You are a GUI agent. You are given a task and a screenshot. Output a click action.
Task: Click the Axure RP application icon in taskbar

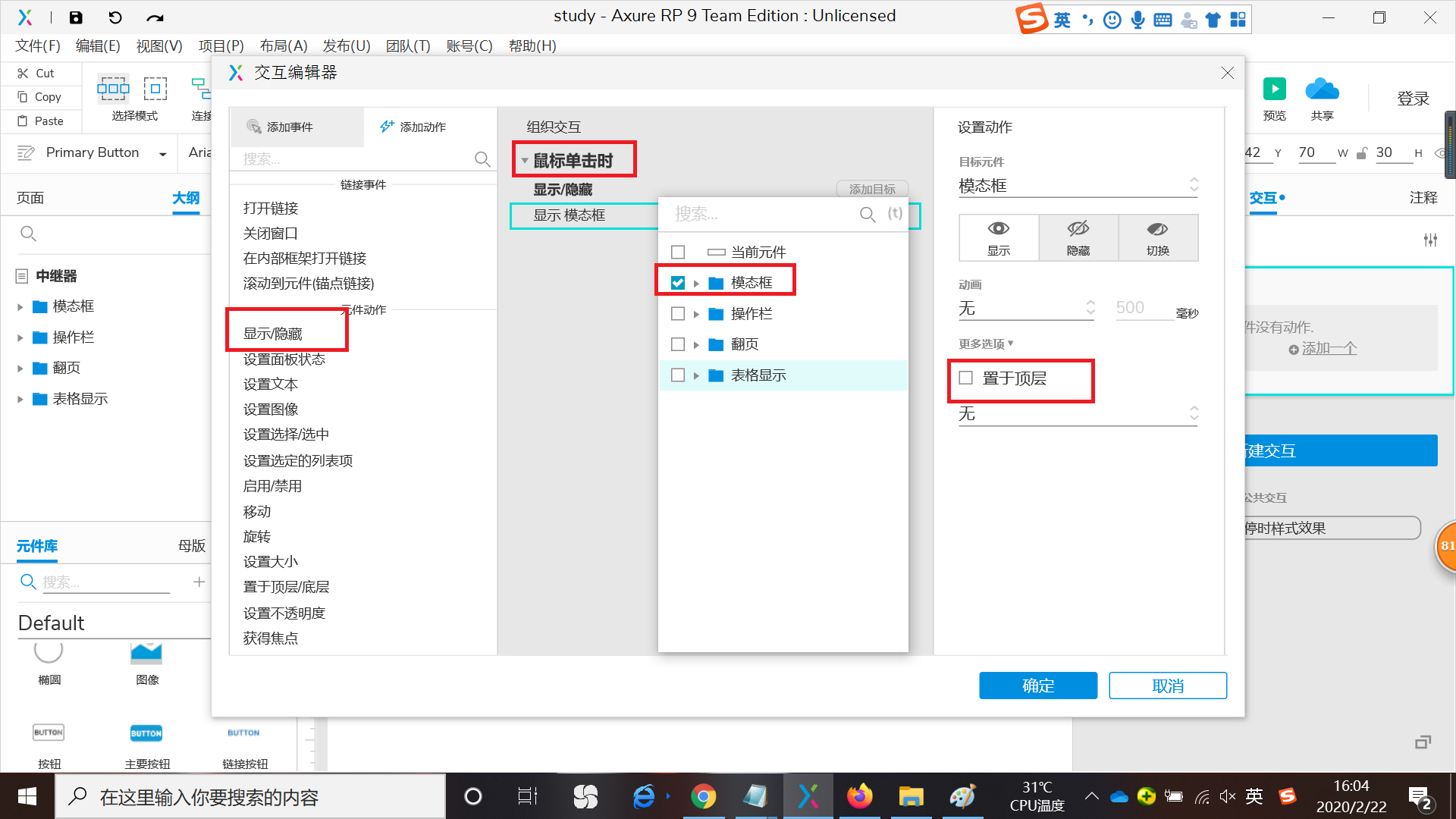pos(808,796)
